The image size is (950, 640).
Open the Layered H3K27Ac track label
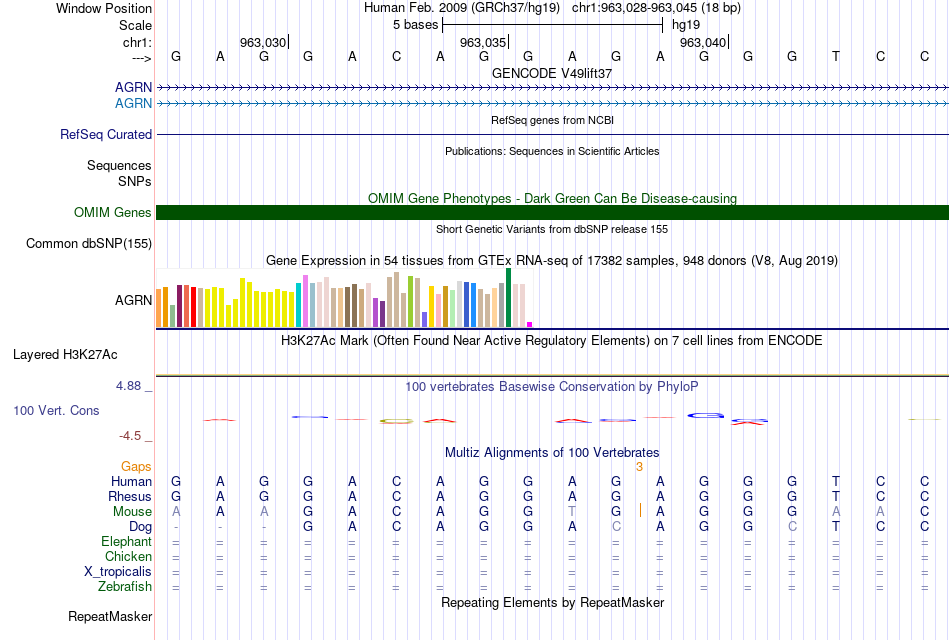pos(65,355)
